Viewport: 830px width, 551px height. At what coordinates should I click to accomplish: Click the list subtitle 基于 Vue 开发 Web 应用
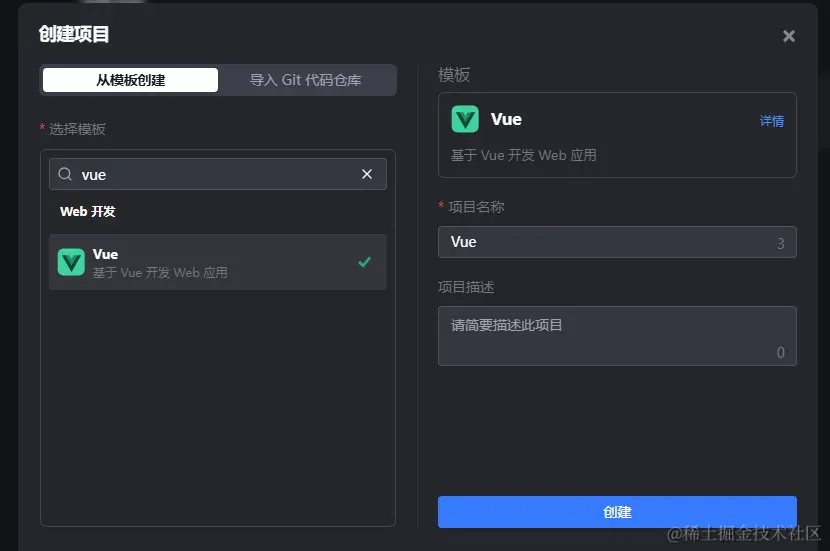coord(160,272)
